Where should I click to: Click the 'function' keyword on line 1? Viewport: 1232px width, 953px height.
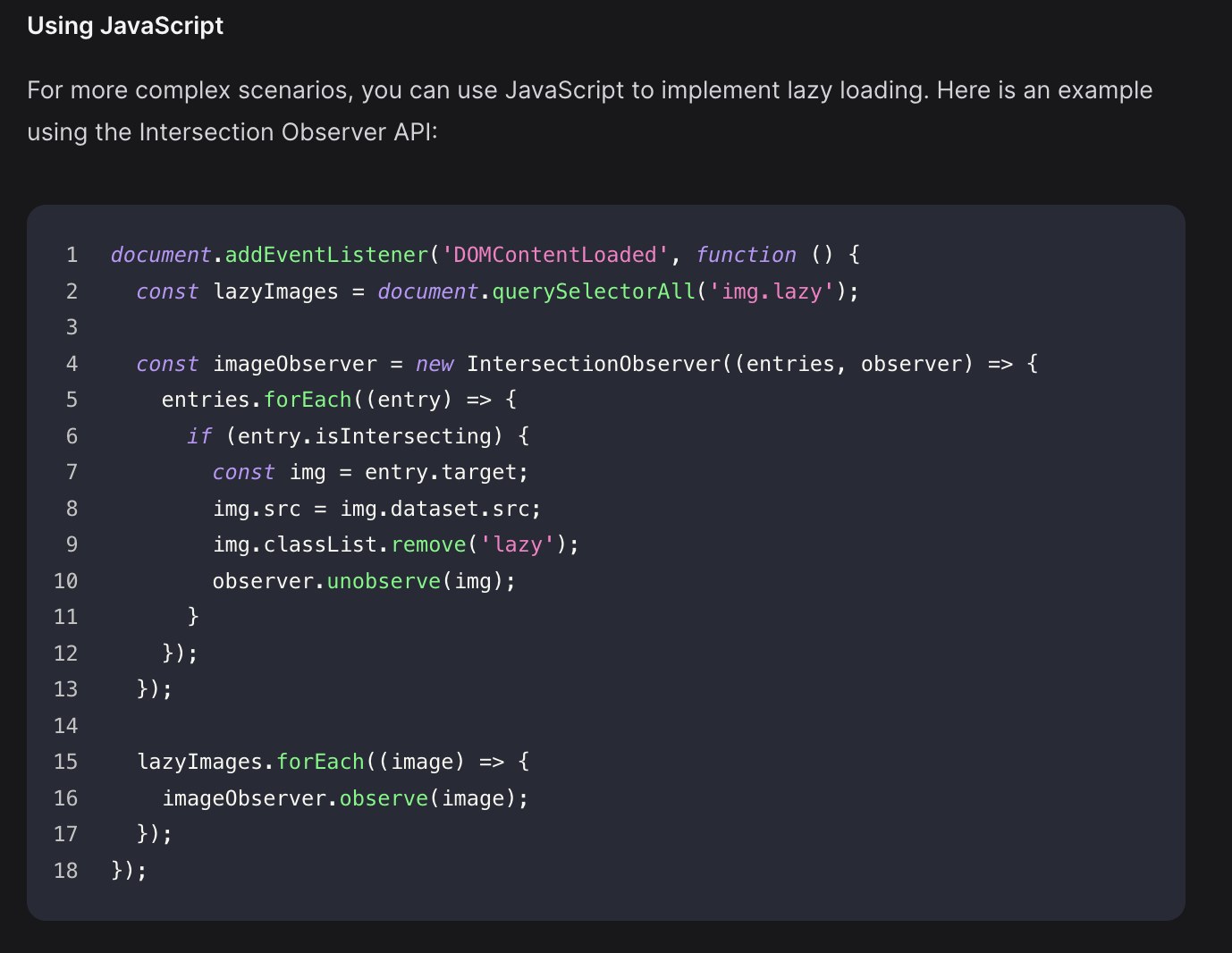pos(746,255)
